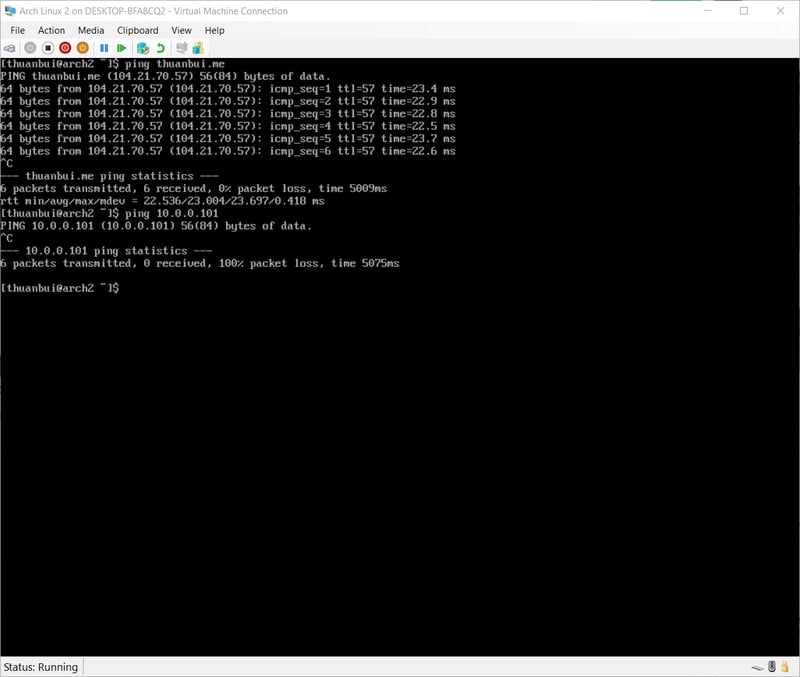Click the Revert checkpoint icon
800x677 pixels.
[161, 47]
